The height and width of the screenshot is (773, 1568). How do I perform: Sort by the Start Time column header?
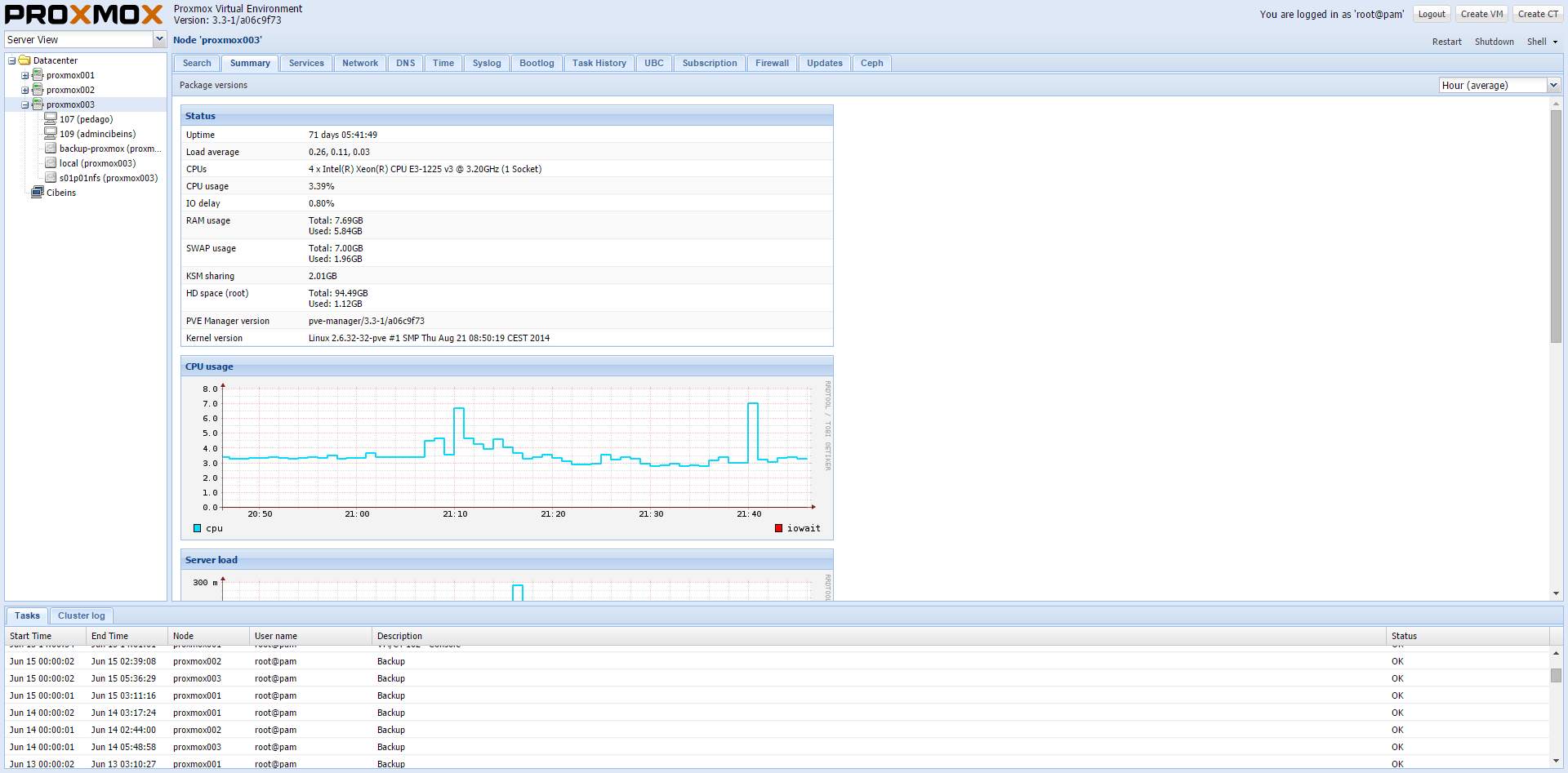[x=46, y=636]
